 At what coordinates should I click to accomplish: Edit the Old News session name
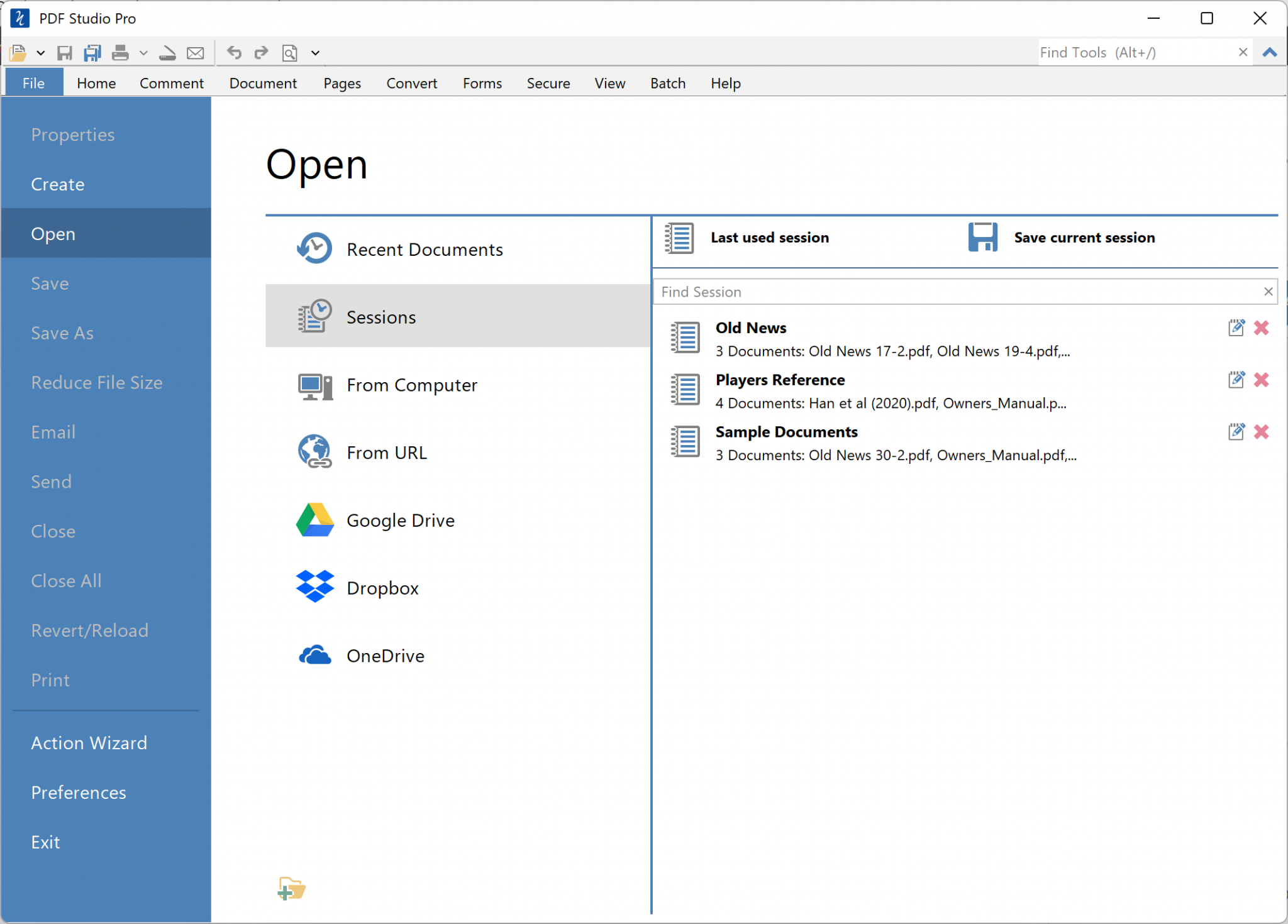coord(1236,327)
